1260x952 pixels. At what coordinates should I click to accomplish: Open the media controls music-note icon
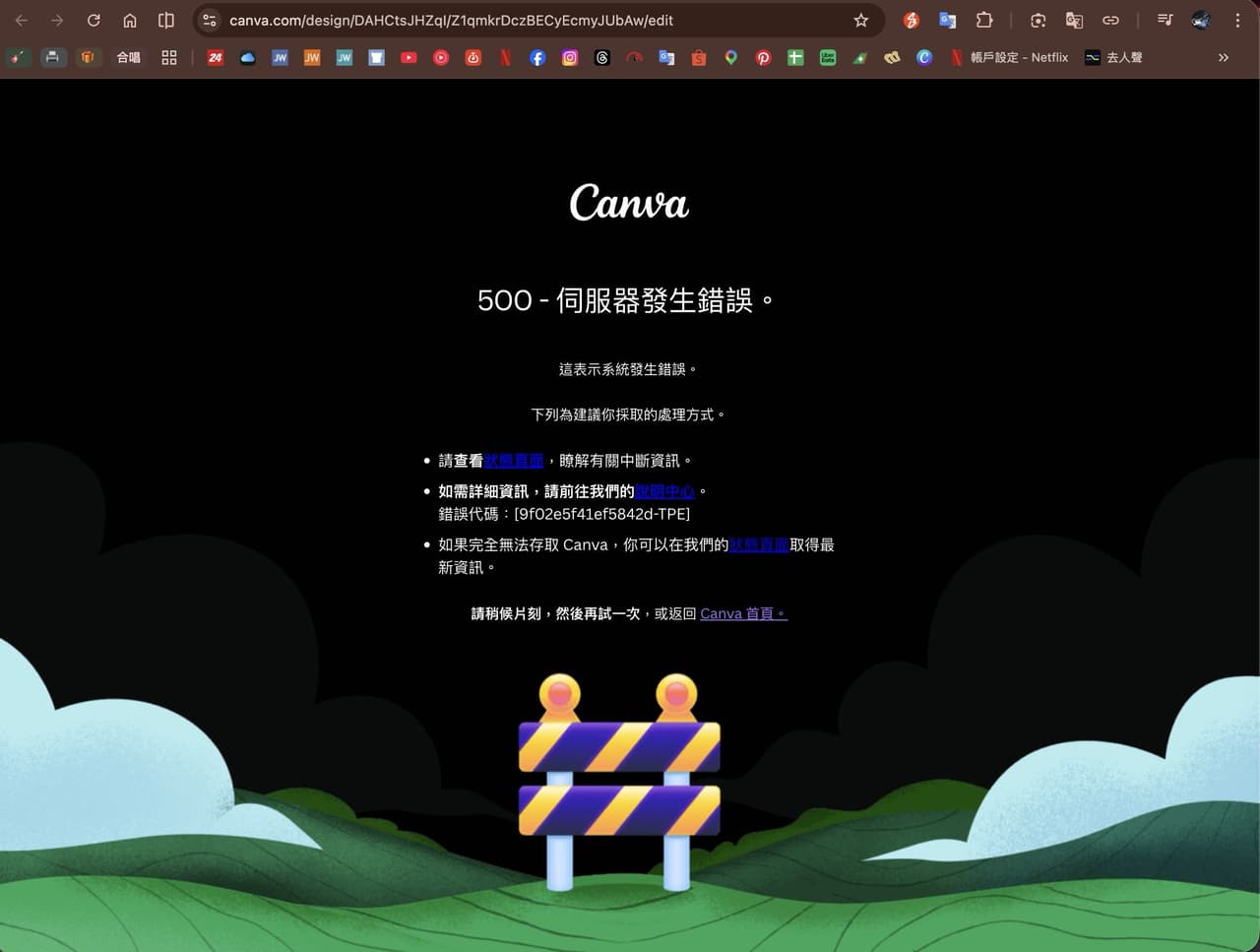(x=1165, y=20)
